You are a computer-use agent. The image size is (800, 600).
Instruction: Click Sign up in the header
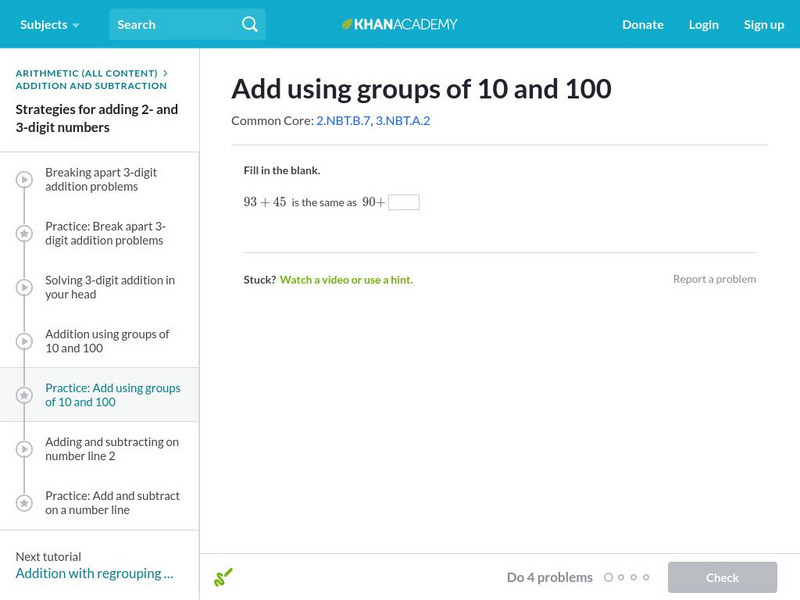pyautogui.click(x=764, y=24)
